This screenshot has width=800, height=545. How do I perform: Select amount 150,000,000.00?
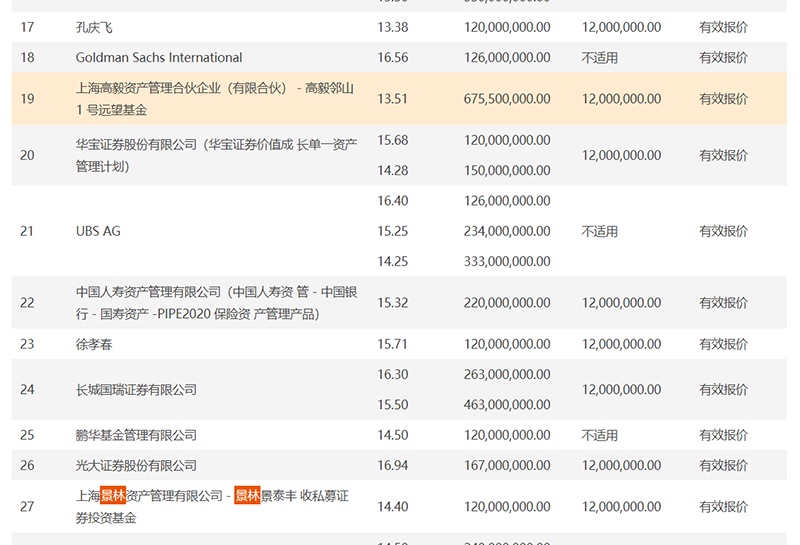click(507, 170)
